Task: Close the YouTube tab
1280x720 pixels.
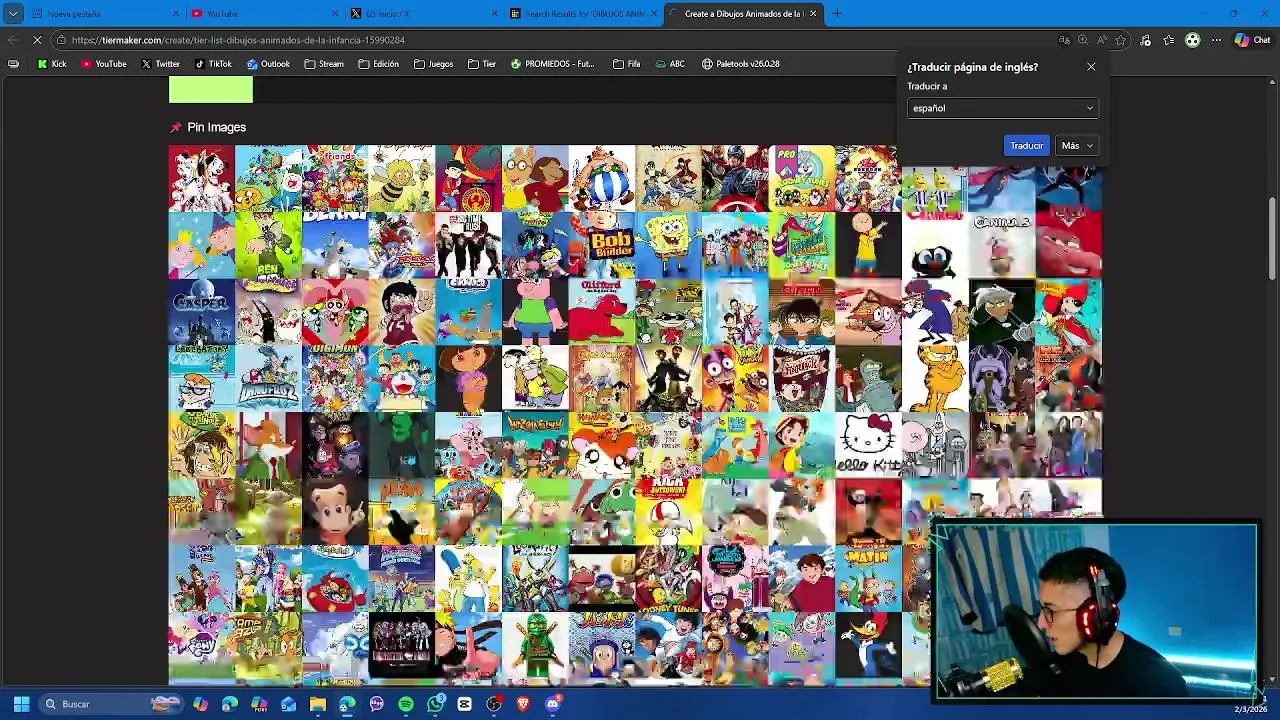Action: click(336, 14)
